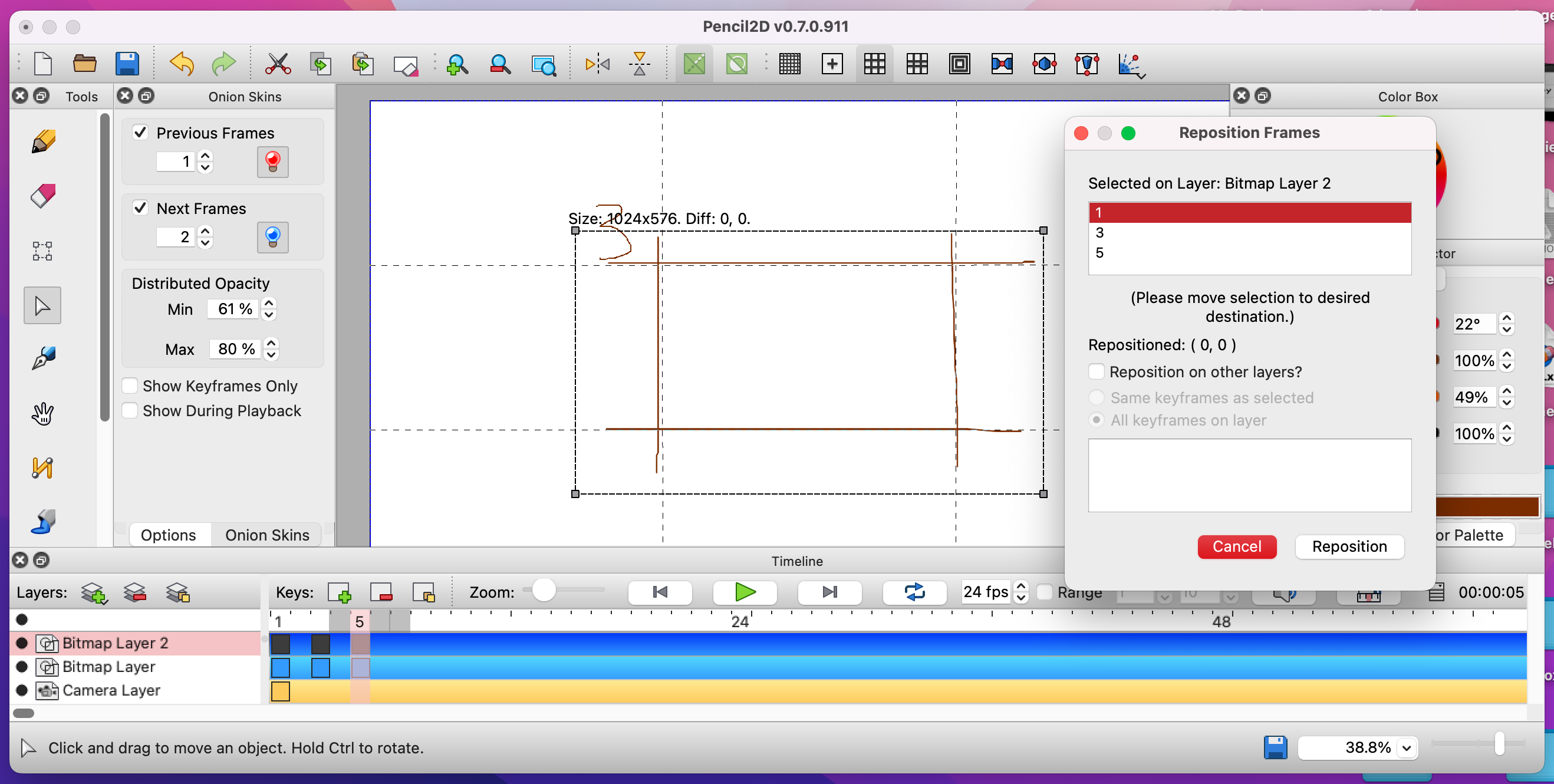Image resolution: width=1554 pixels, height=784 pixels.
Task: Add a new keyframe in timeline
Action: [339, 593]
